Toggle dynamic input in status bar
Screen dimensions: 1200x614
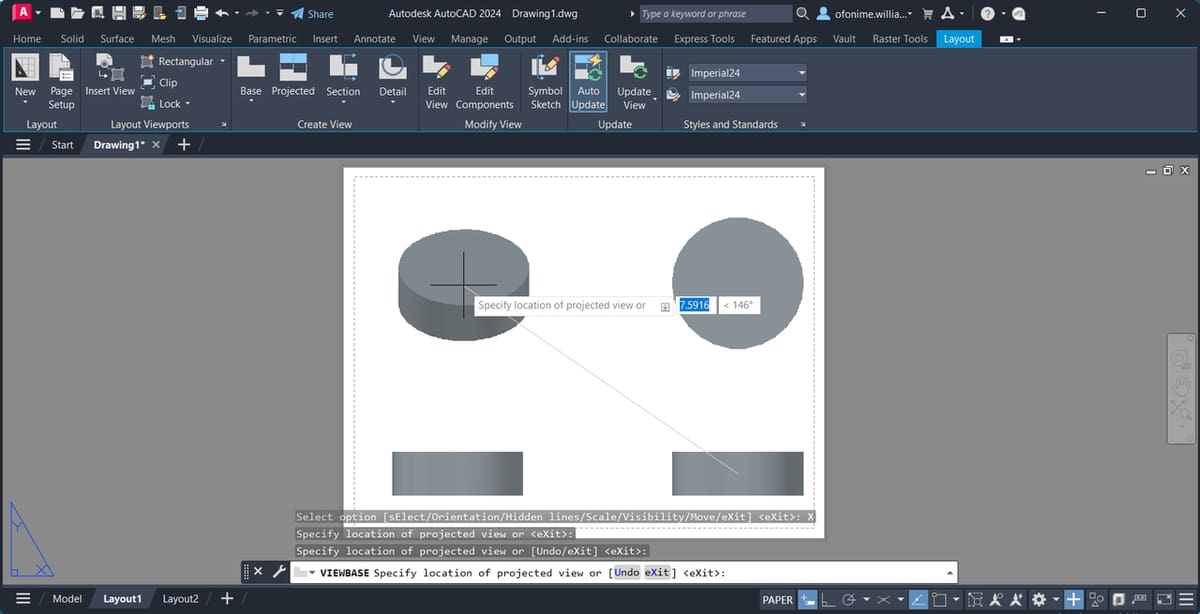coord(806,600)
